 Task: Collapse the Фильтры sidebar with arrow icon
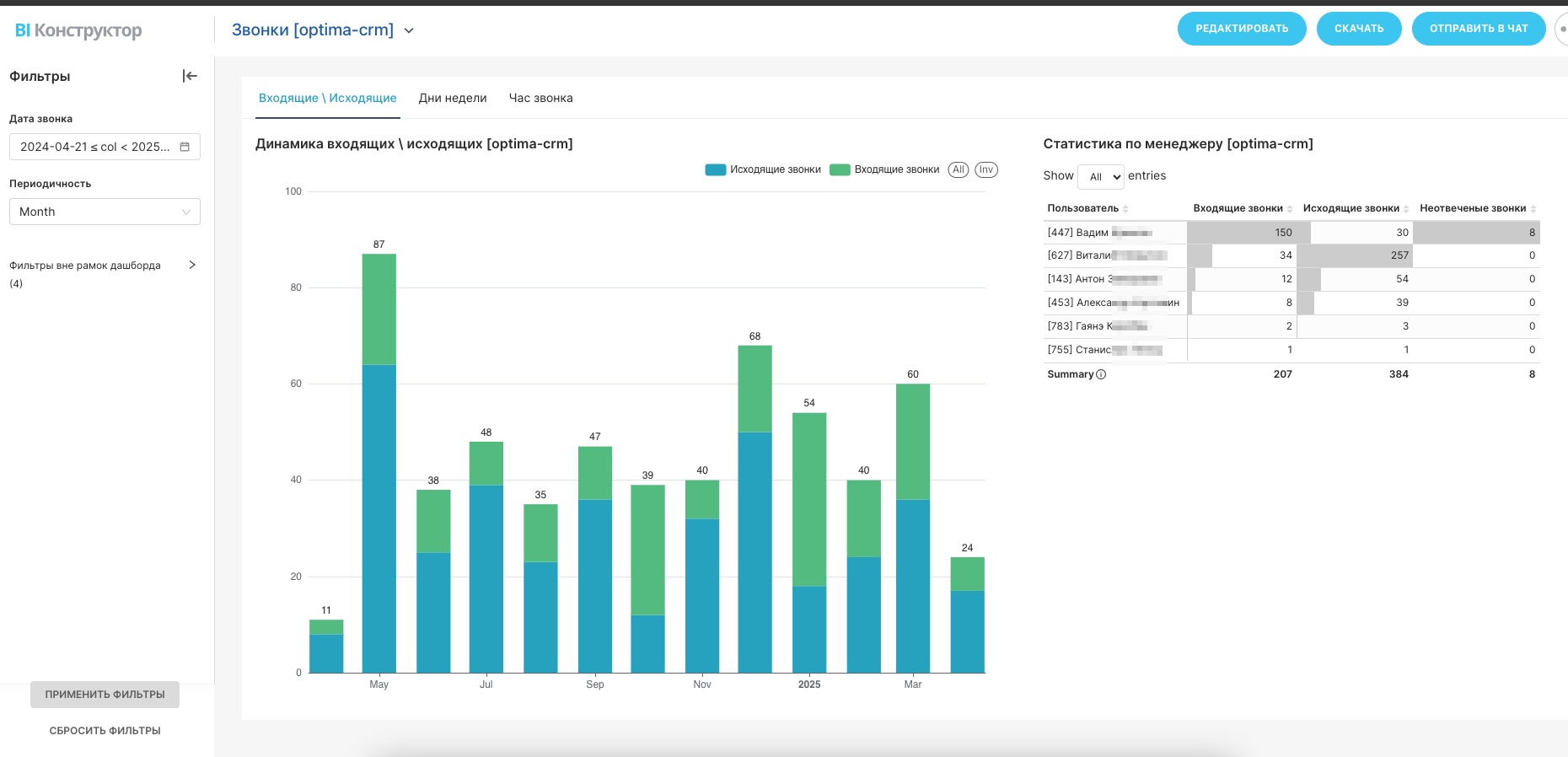click(x=190, y=76)
